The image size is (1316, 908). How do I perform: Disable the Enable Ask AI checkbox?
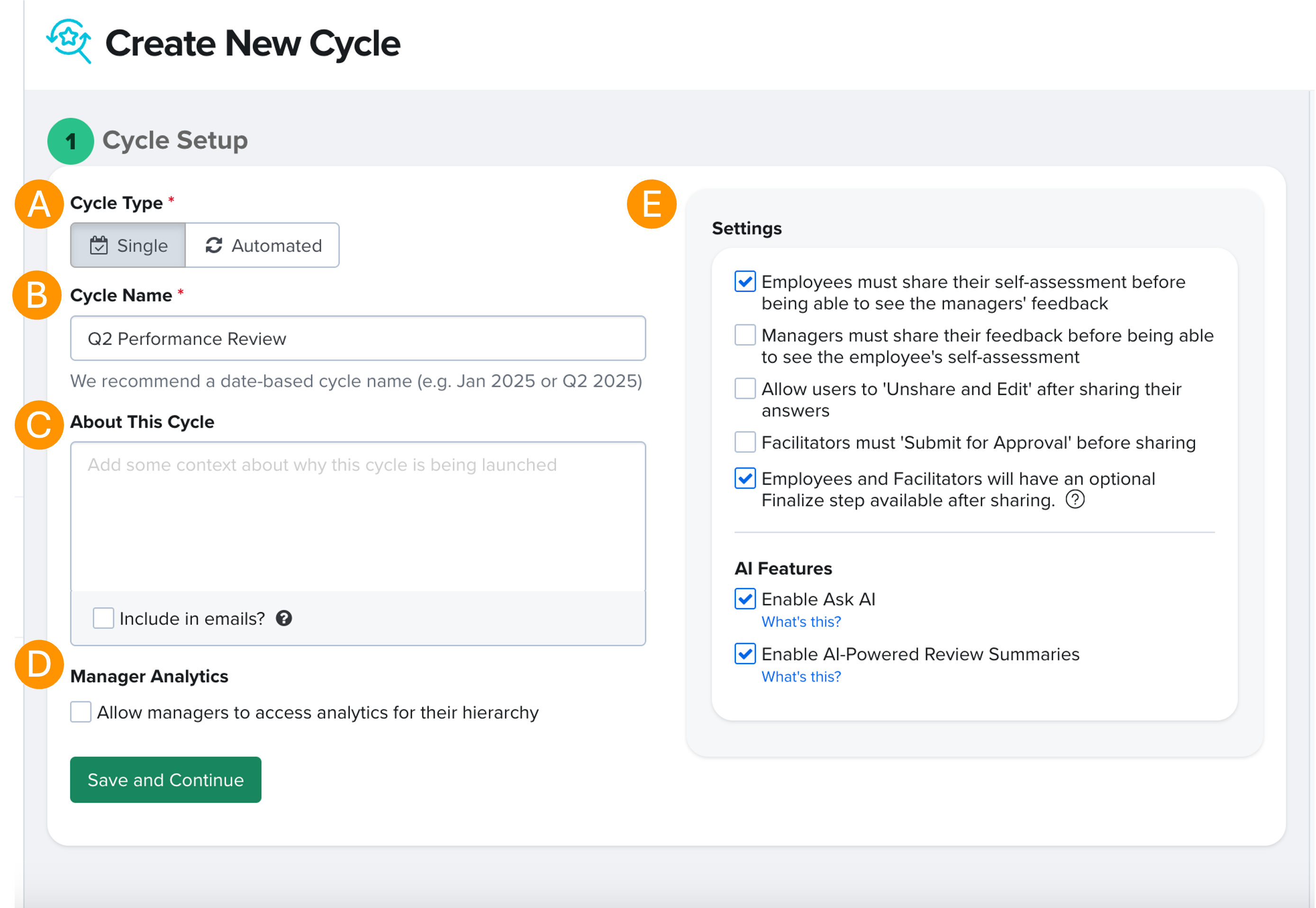tap(744, 599)
